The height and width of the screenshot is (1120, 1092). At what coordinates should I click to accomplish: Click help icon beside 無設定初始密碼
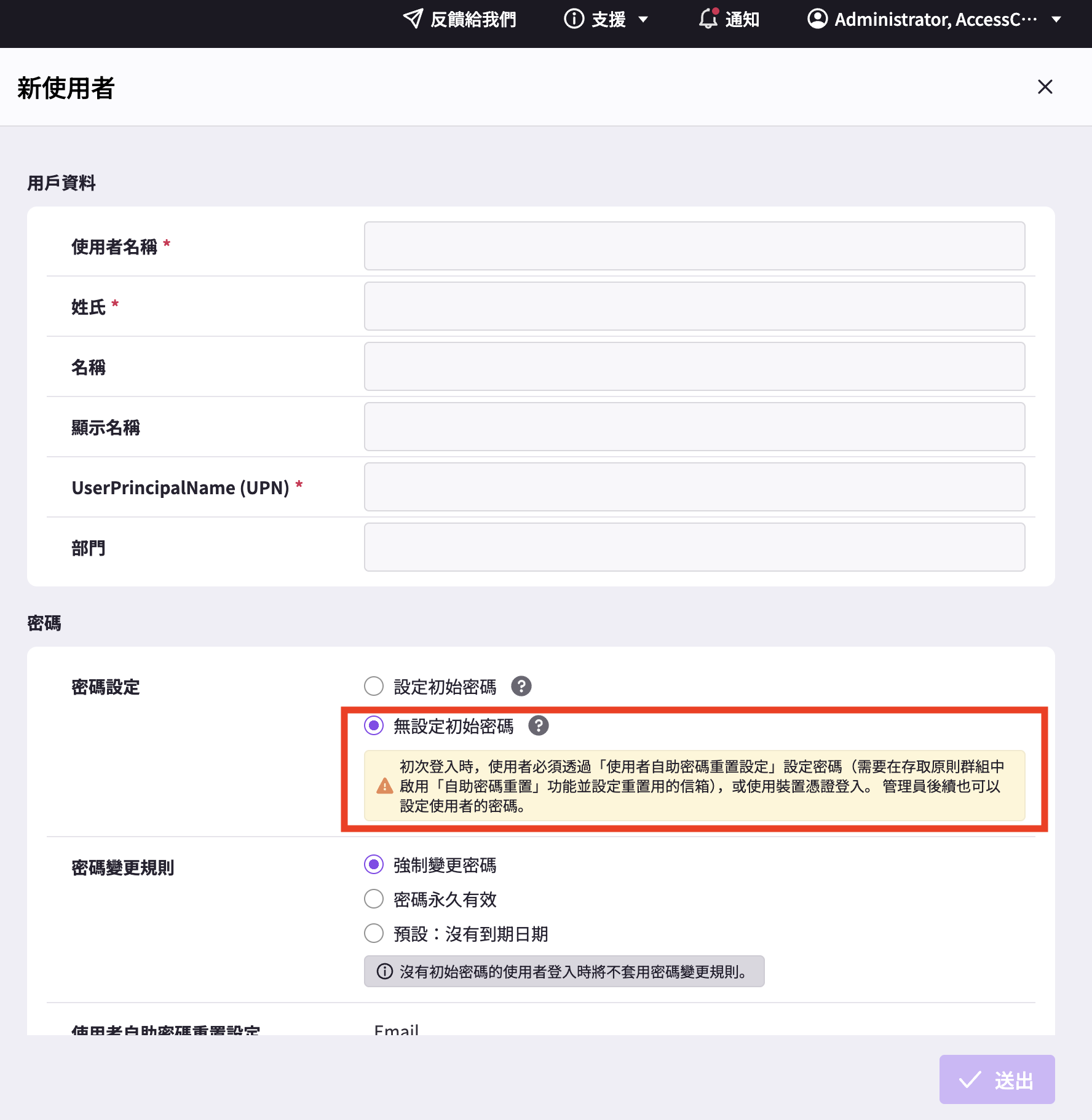pos(539,726)
